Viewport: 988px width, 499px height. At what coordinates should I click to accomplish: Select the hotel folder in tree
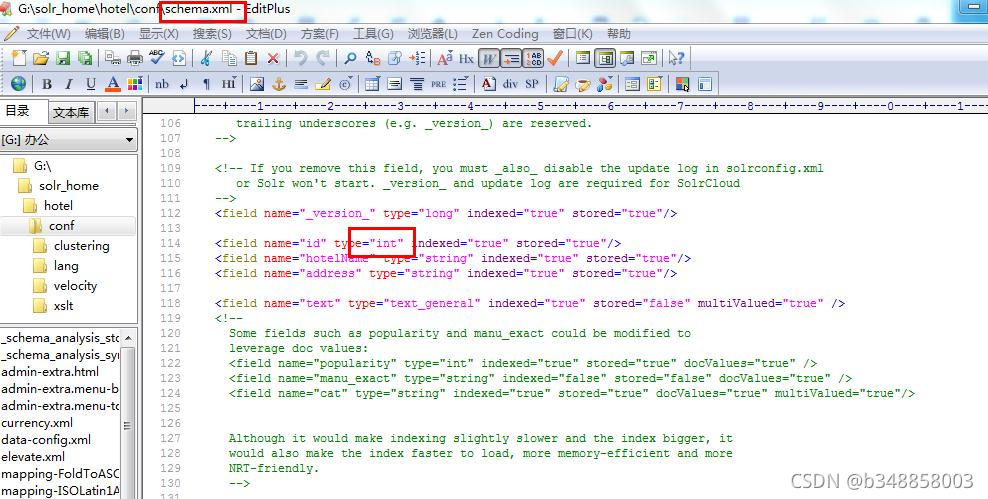(x=59, y=205)
